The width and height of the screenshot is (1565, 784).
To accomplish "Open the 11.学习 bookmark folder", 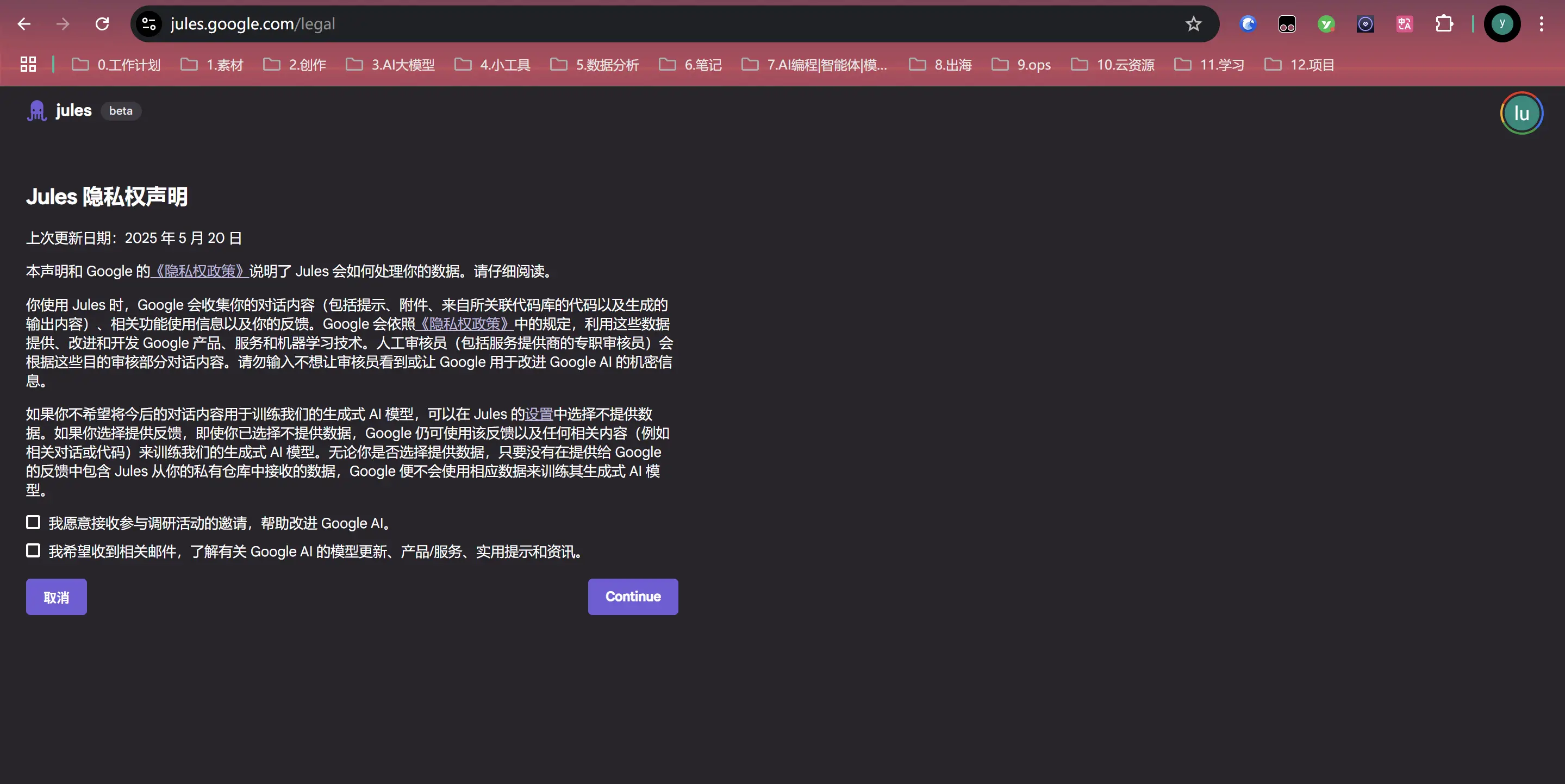I will [x=1209, y=64].
